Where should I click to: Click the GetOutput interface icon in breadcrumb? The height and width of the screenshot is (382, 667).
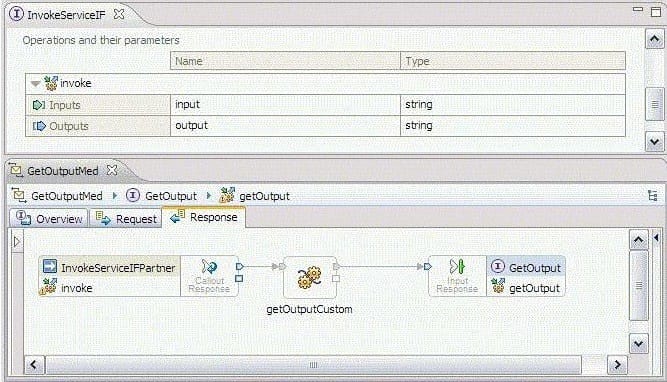tap(133, 195)
